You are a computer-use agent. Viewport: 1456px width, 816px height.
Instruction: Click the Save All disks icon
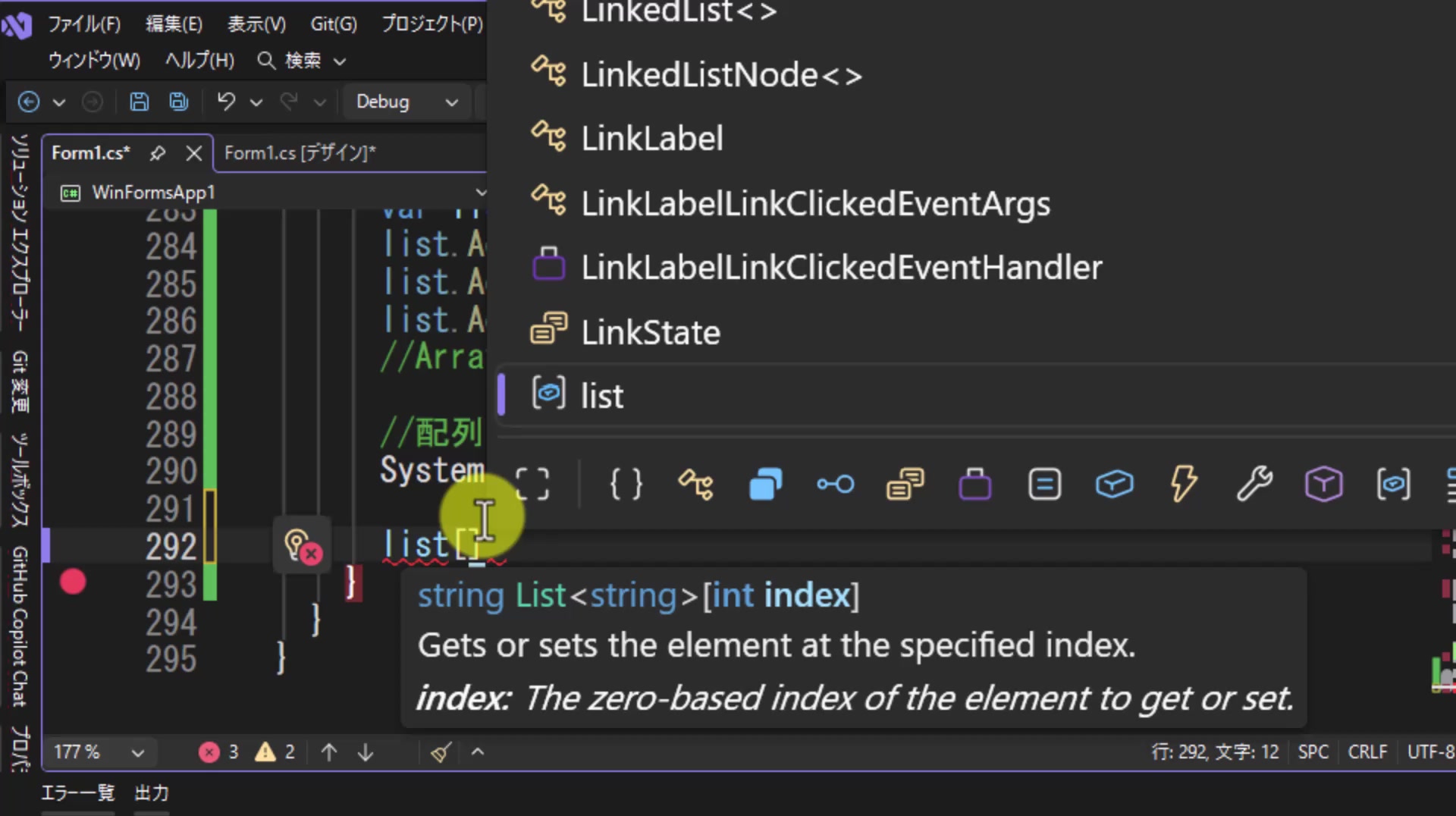tap(179, 102)
